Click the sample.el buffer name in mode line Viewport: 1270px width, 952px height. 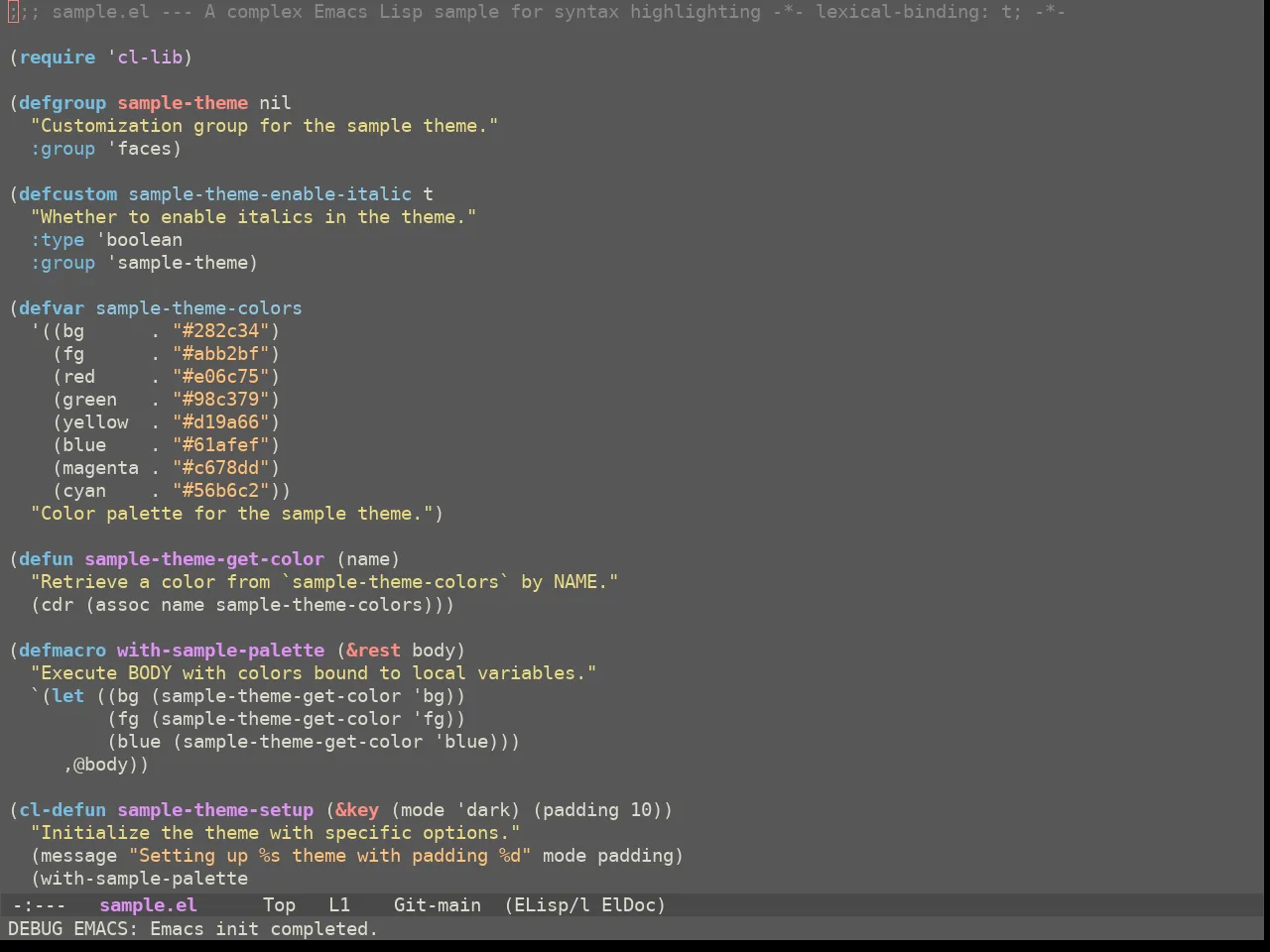click(x=149, y=904)
